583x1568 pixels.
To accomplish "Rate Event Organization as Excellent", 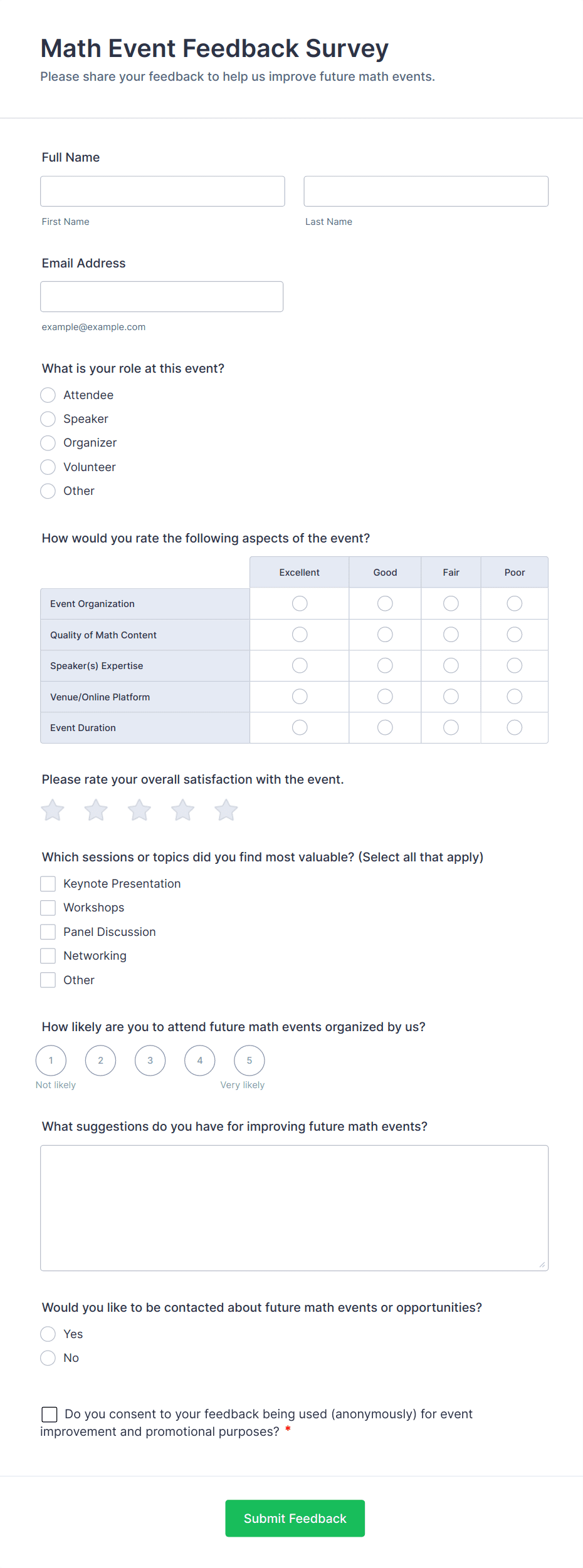I will [300, 603].
